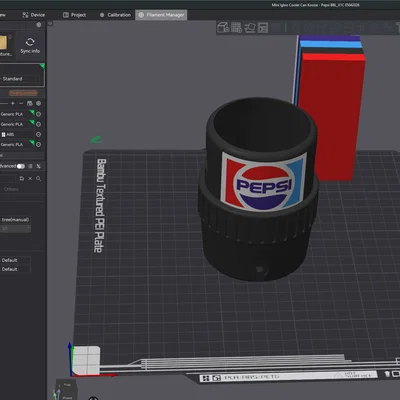Click the Add object cube icon
Screen dimensions: 400x400
coord(223,28)
